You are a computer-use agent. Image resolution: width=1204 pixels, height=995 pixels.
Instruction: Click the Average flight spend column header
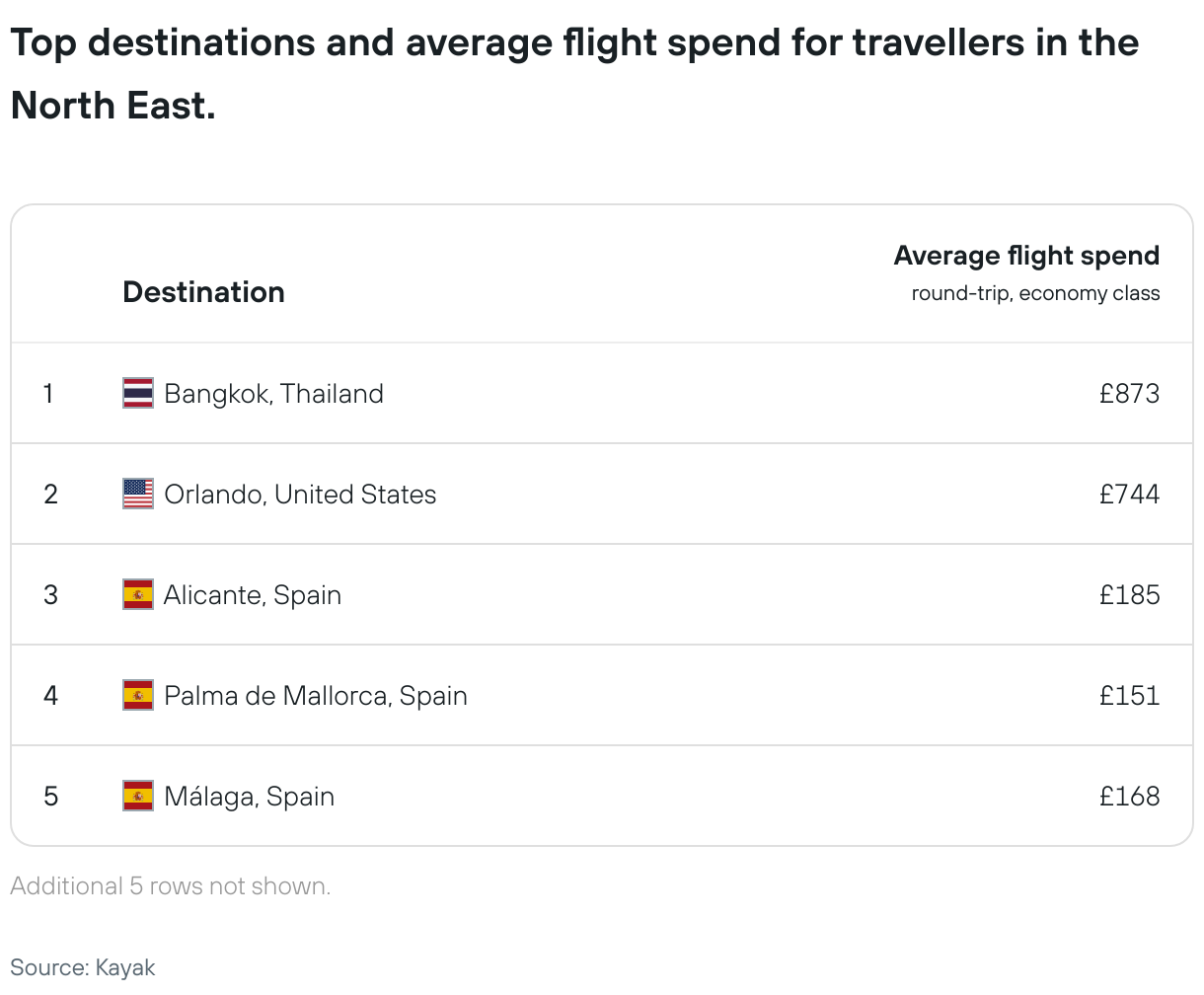1026,256
